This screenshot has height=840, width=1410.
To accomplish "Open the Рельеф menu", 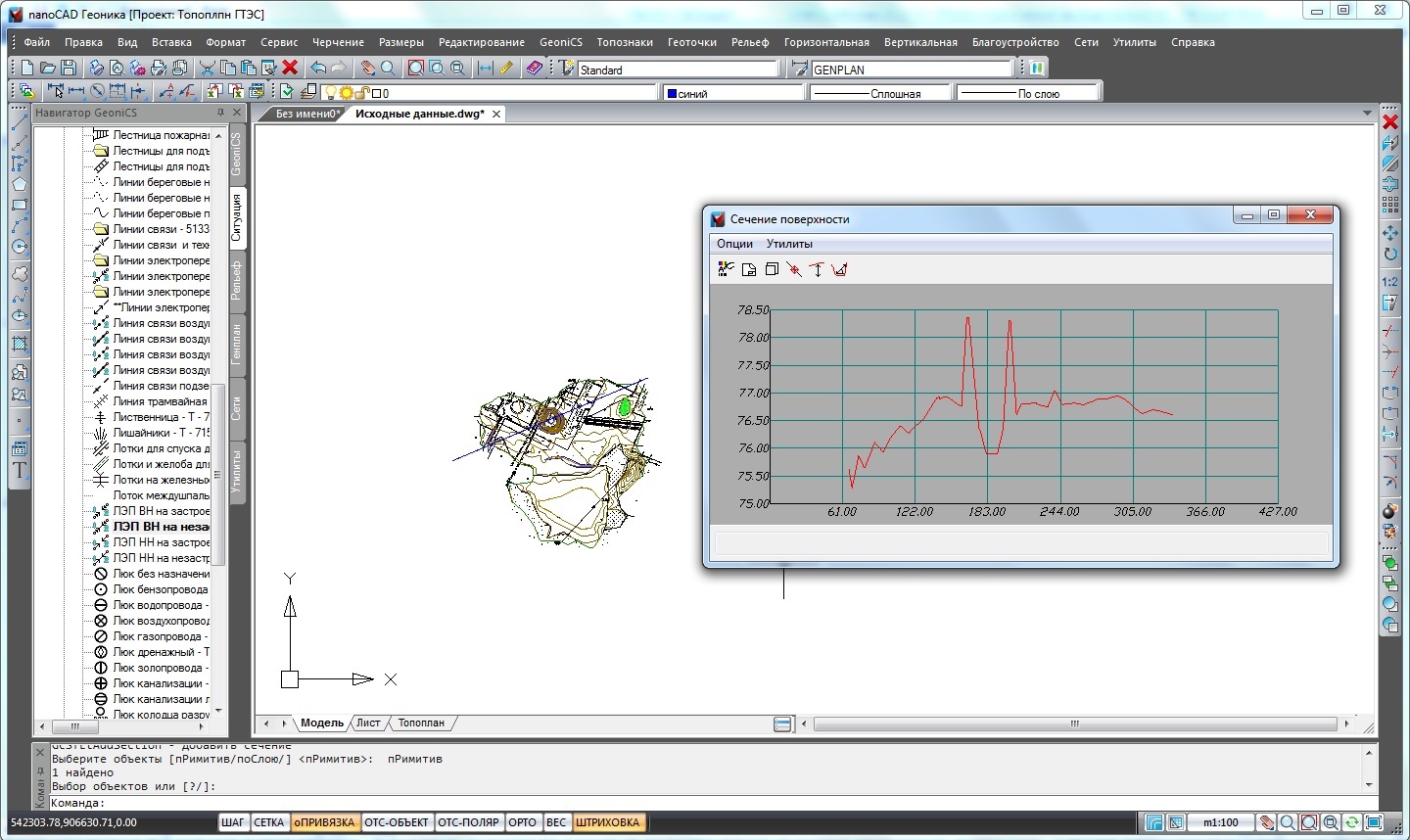I will (750, 42).
